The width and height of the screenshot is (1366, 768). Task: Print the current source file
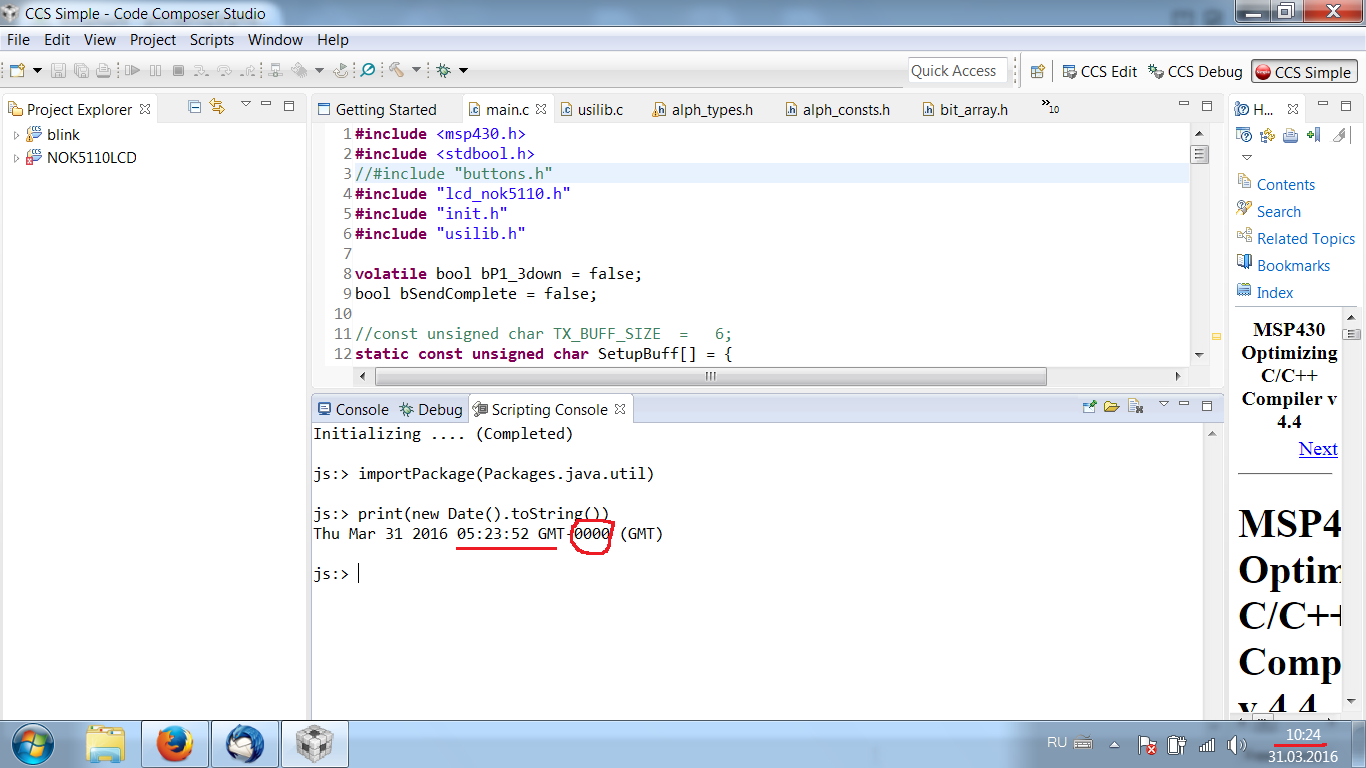[105, 71]
